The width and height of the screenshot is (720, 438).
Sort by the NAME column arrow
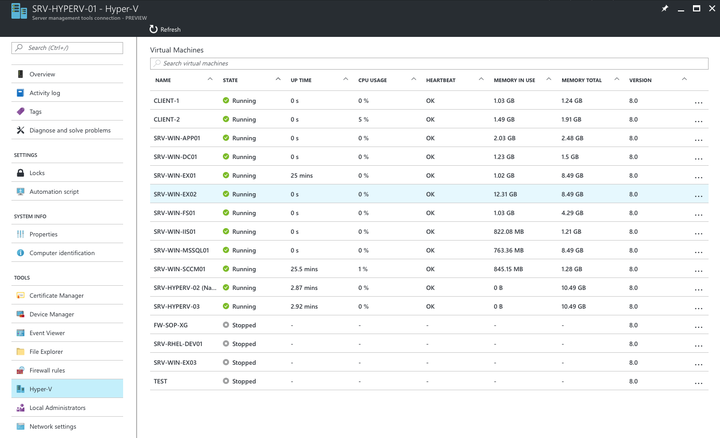210,79
